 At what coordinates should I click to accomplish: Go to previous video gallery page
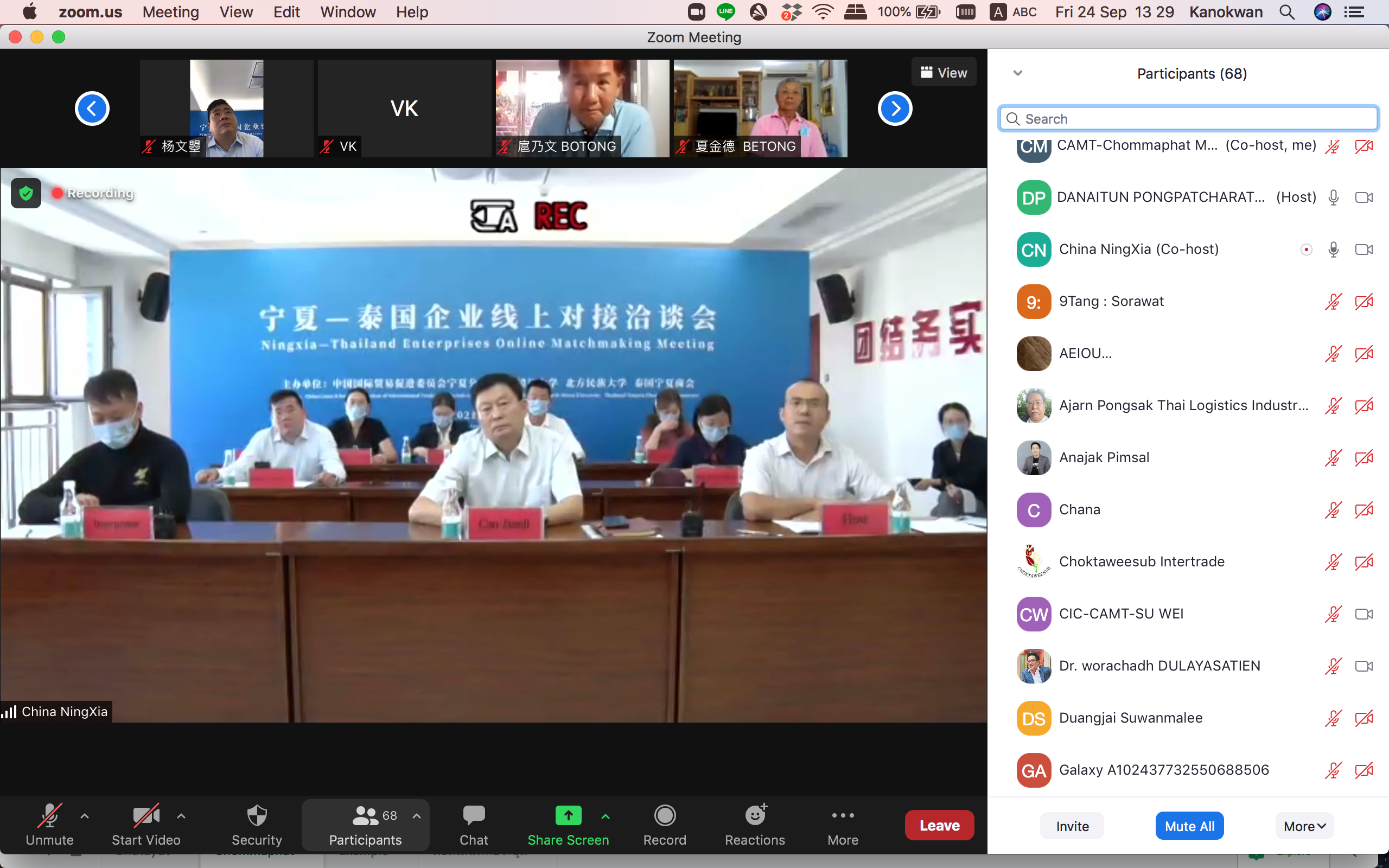pyautogui.click(x=92, y=108)
